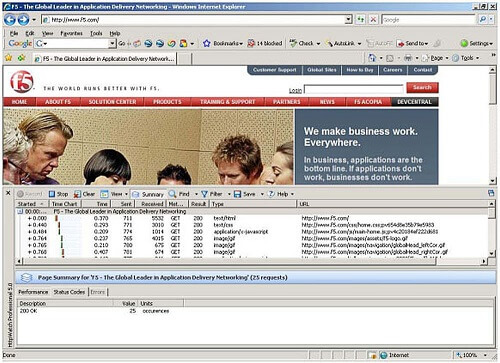Click the Home icon in IE command bar
This screenshot has width=500, height=363.
coord(372,58)
